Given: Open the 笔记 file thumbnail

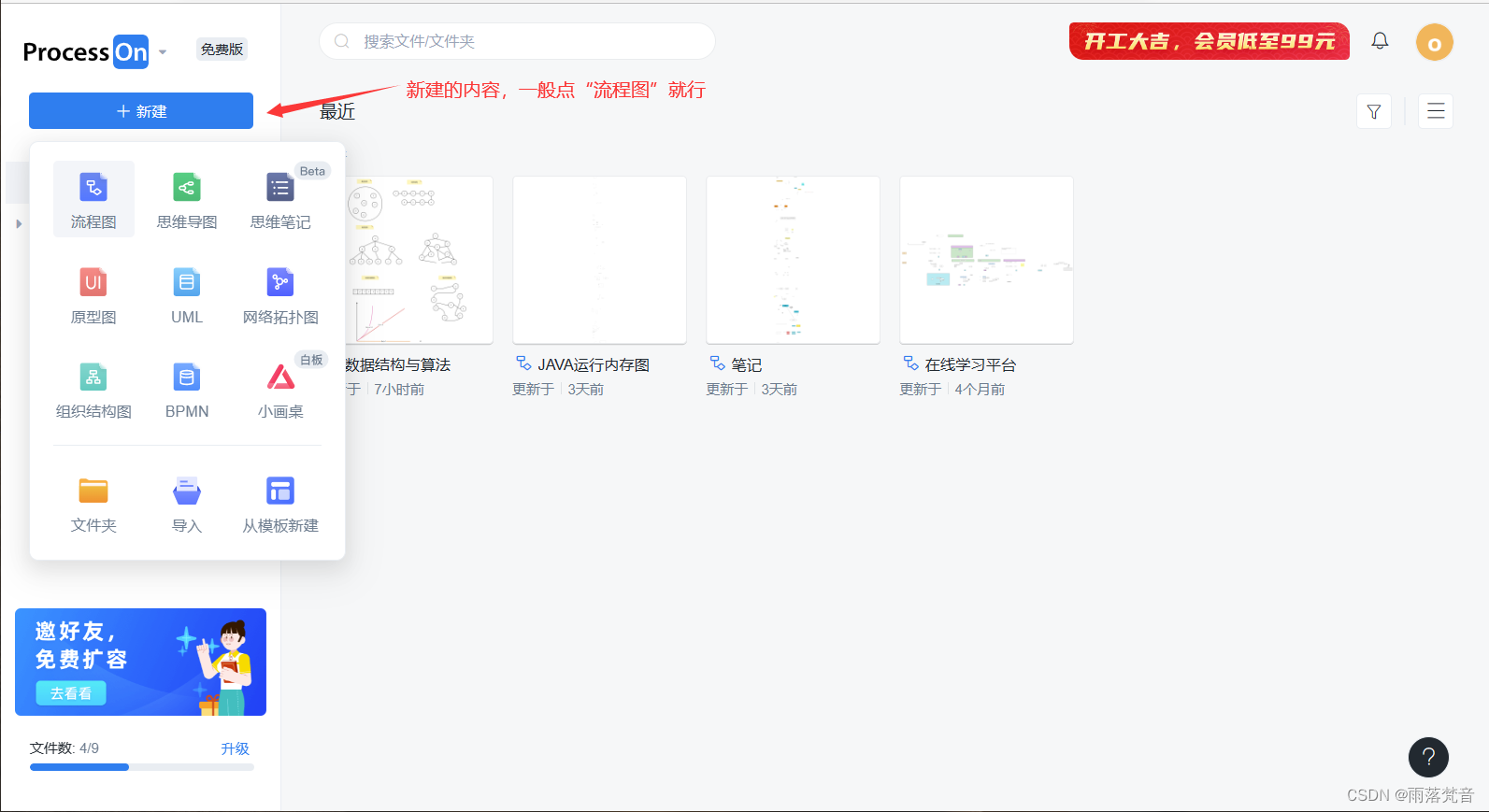Looking at the screenshot, I should (793, 260).
